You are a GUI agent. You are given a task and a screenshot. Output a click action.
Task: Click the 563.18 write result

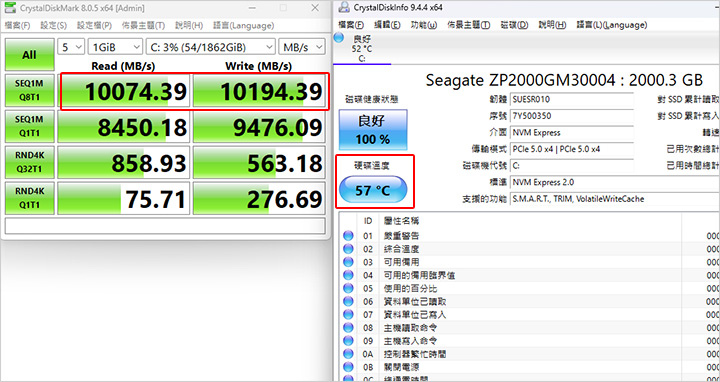[259, 163]
